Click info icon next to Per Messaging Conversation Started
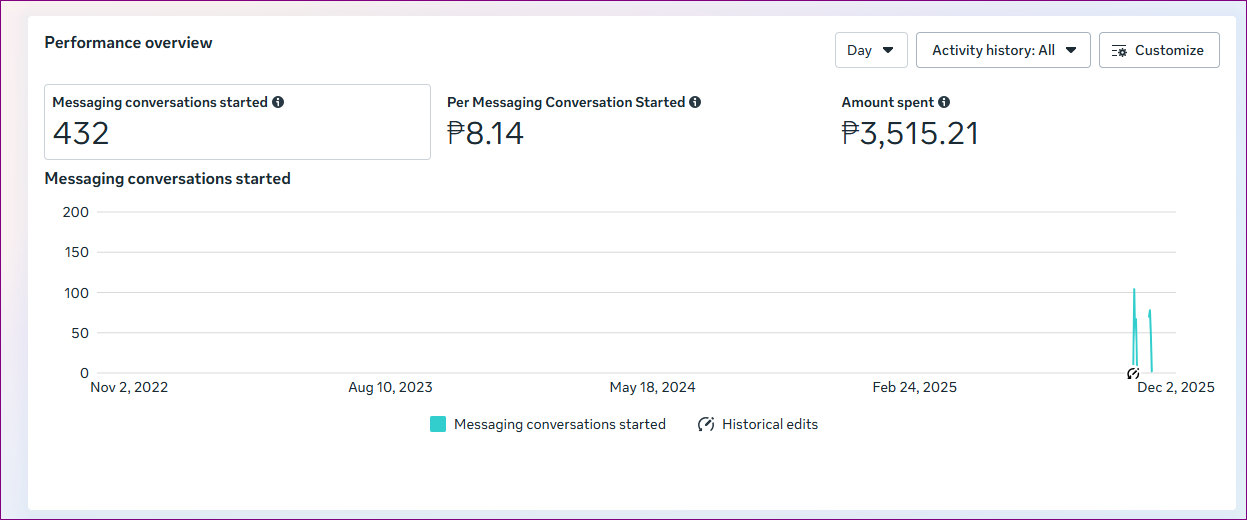The width and height of the screenshot is (1247, 520). point(695,102)
